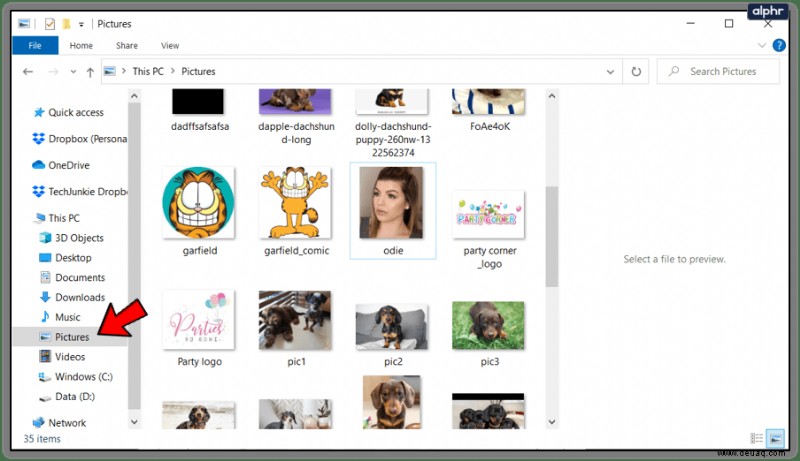The height and width of the screenshot is (461, 800).
Task: Switch to large thumbnails view icon
Action: pyautogui.click(x=776, y=438)
